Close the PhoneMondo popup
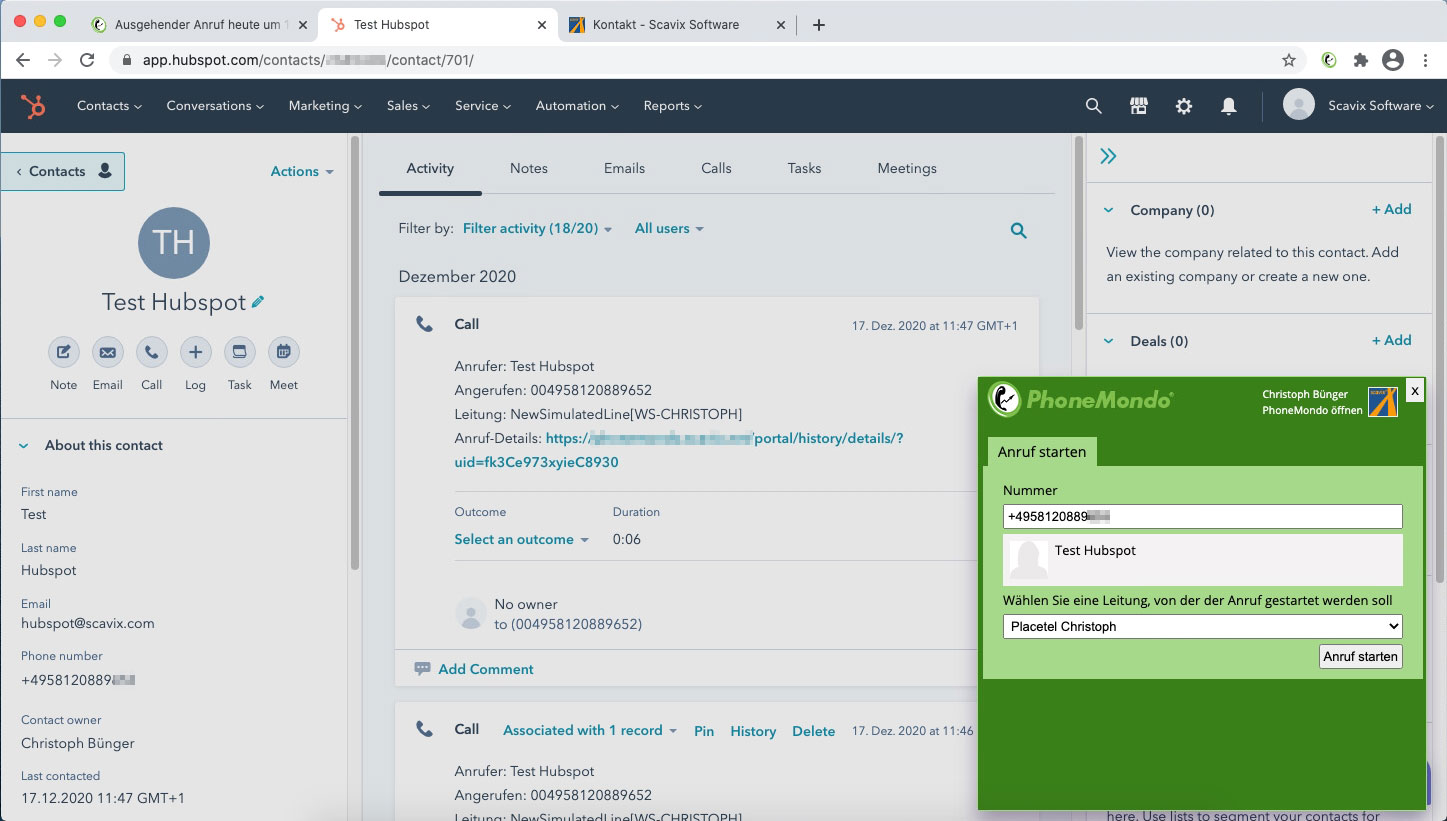This screenshot has width=1447, height=821. (1414, 391)
